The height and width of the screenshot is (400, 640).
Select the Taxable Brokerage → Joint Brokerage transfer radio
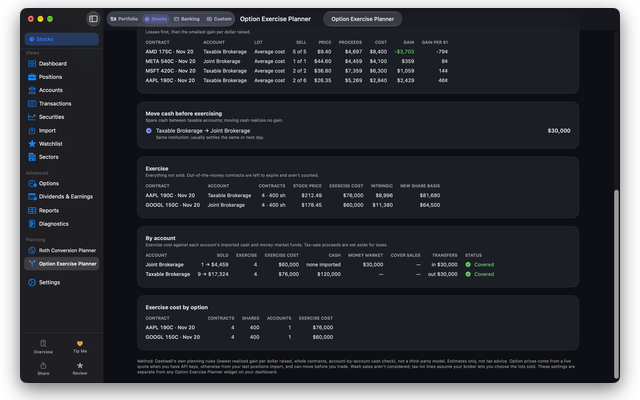pos(149,131)
